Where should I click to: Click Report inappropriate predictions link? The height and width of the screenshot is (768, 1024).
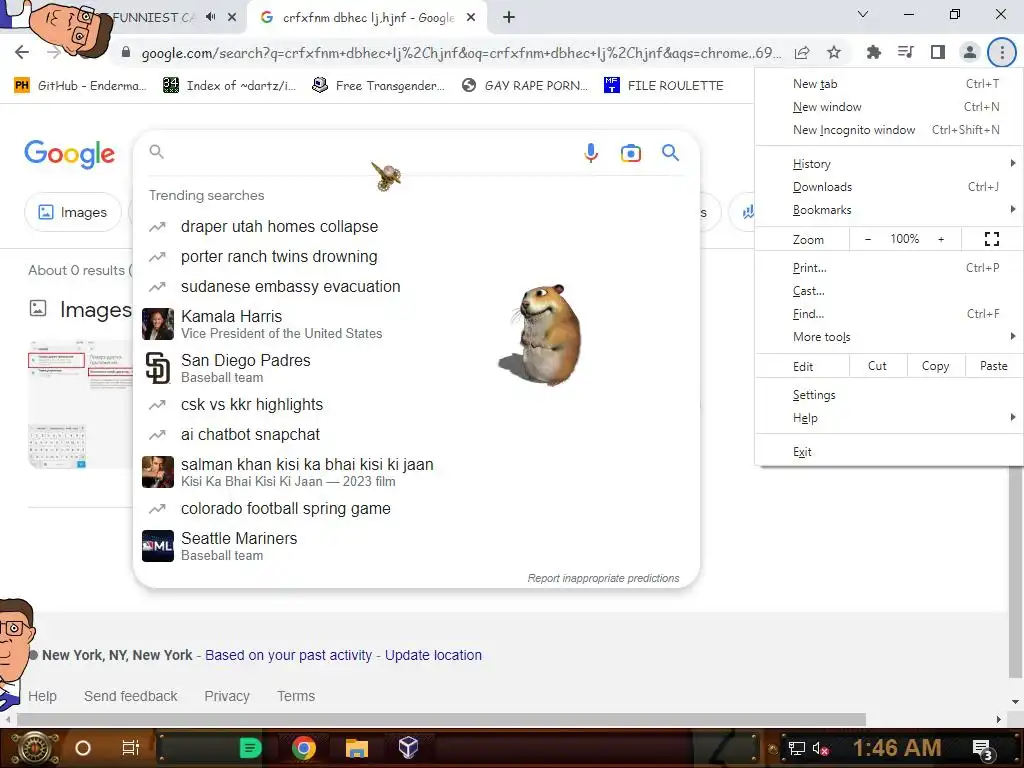(x=603, y=578)
